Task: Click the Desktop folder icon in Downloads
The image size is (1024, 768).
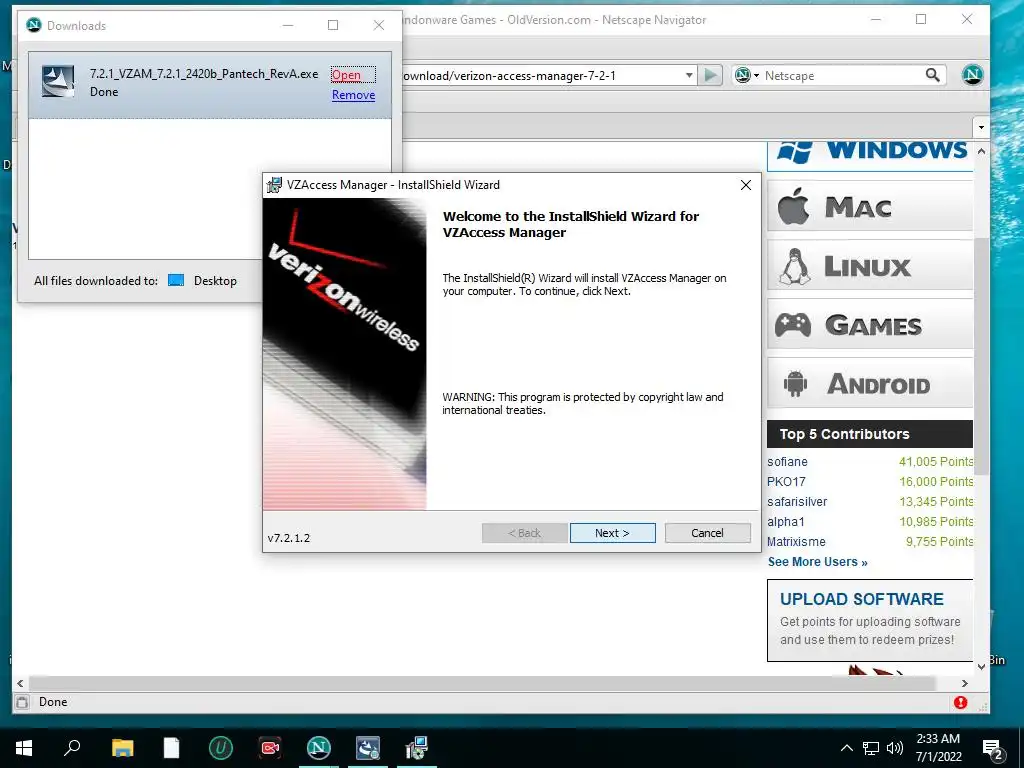Action: click(176, 281)
